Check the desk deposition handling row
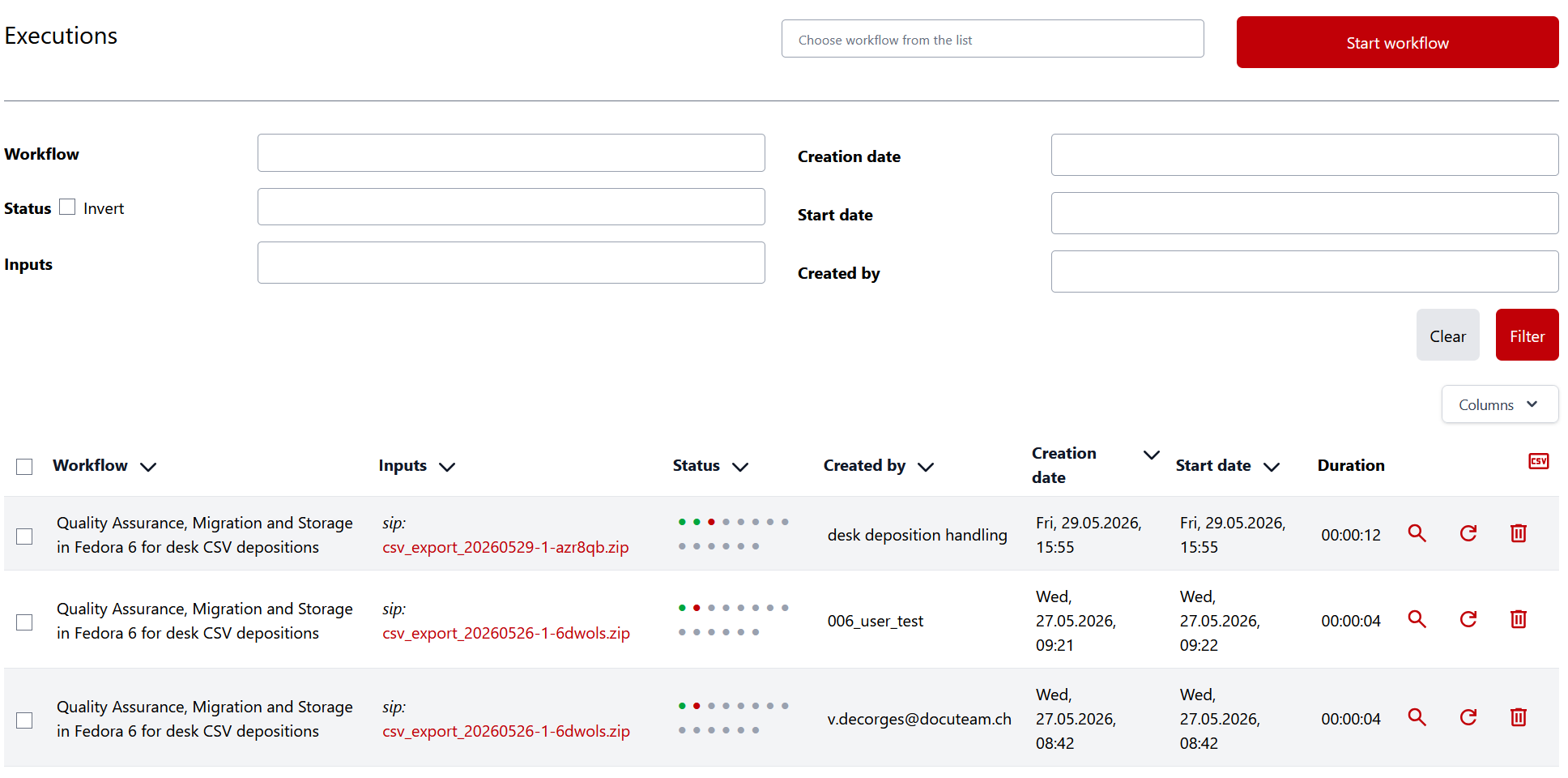 click(24, 536)
